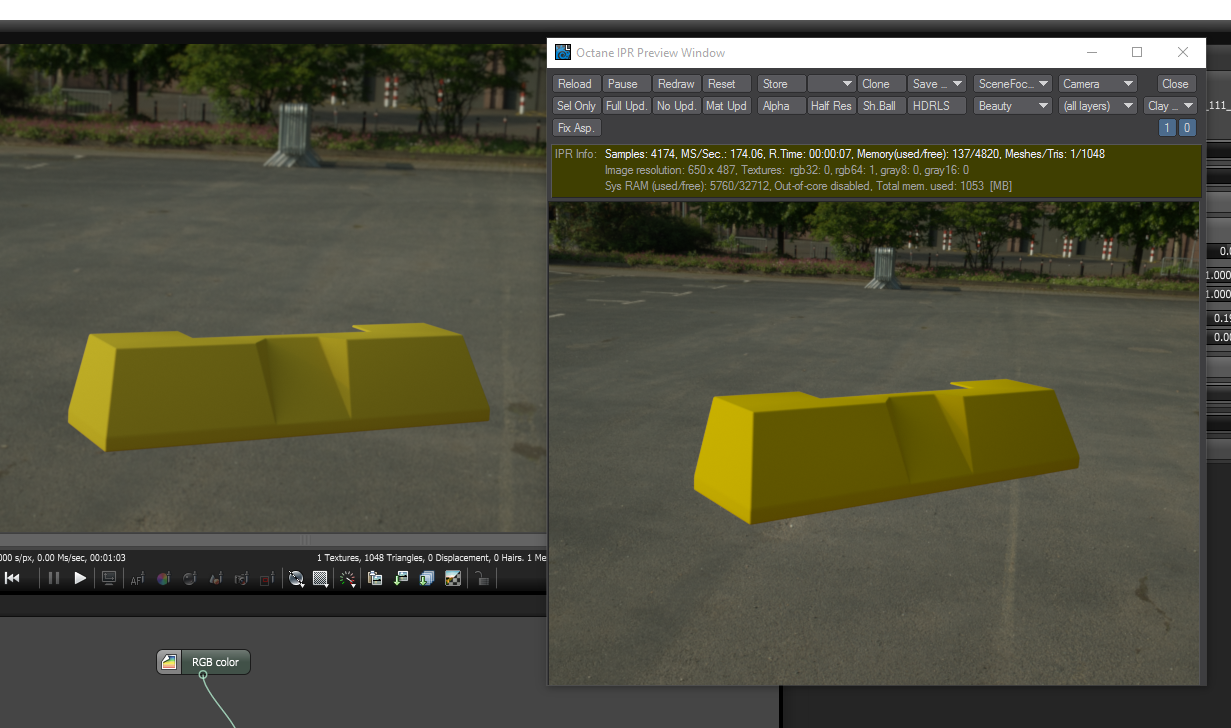1231x728 pixels.
Task: Expand the Beauty render pass dropdown
Action: click(x=1012, y=106)
